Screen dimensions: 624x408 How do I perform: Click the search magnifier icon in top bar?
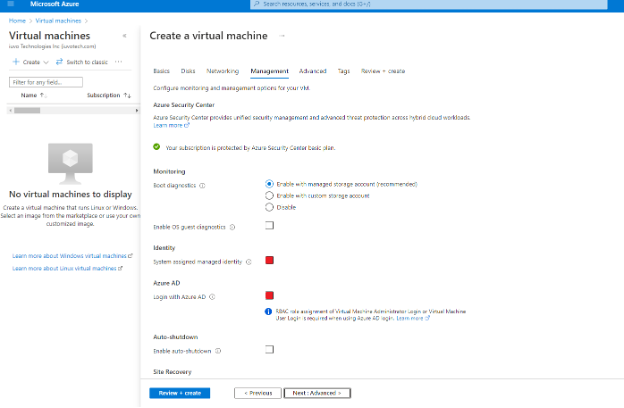point(257,4)
